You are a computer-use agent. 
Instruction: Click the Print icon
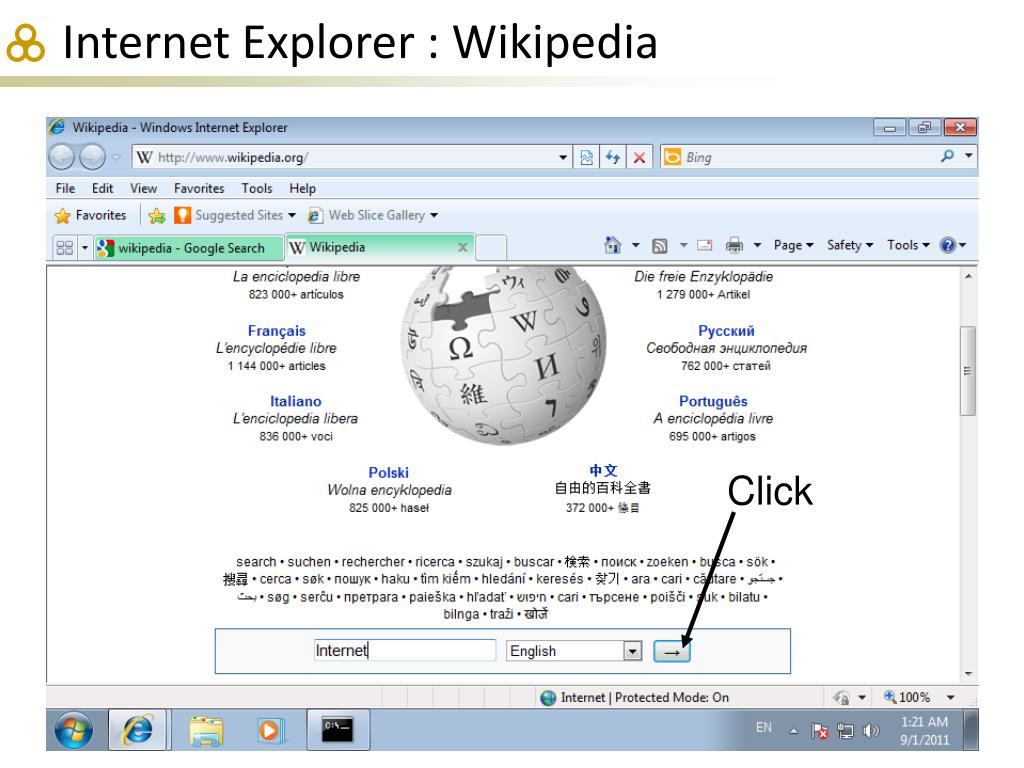point(734,246)
